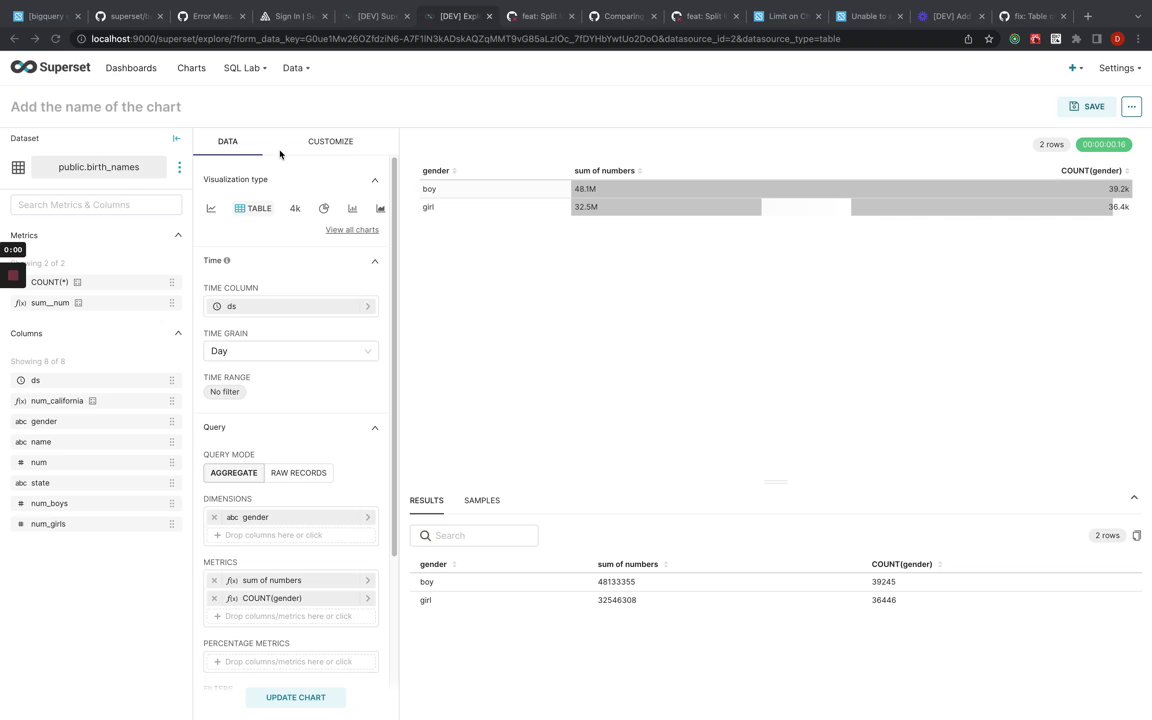Click the chart/results panel resize handle
Viewport: 1152px width, 720px height.
click(776, 482)
